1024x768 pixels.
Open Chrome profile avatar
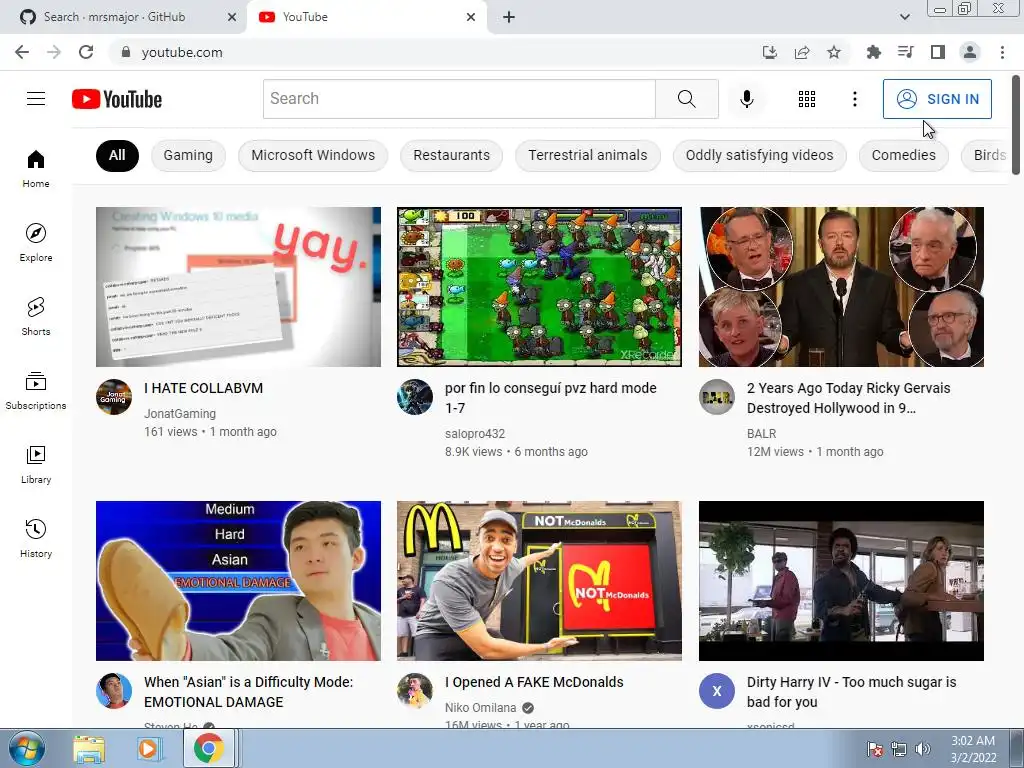(x=970, y=52)
